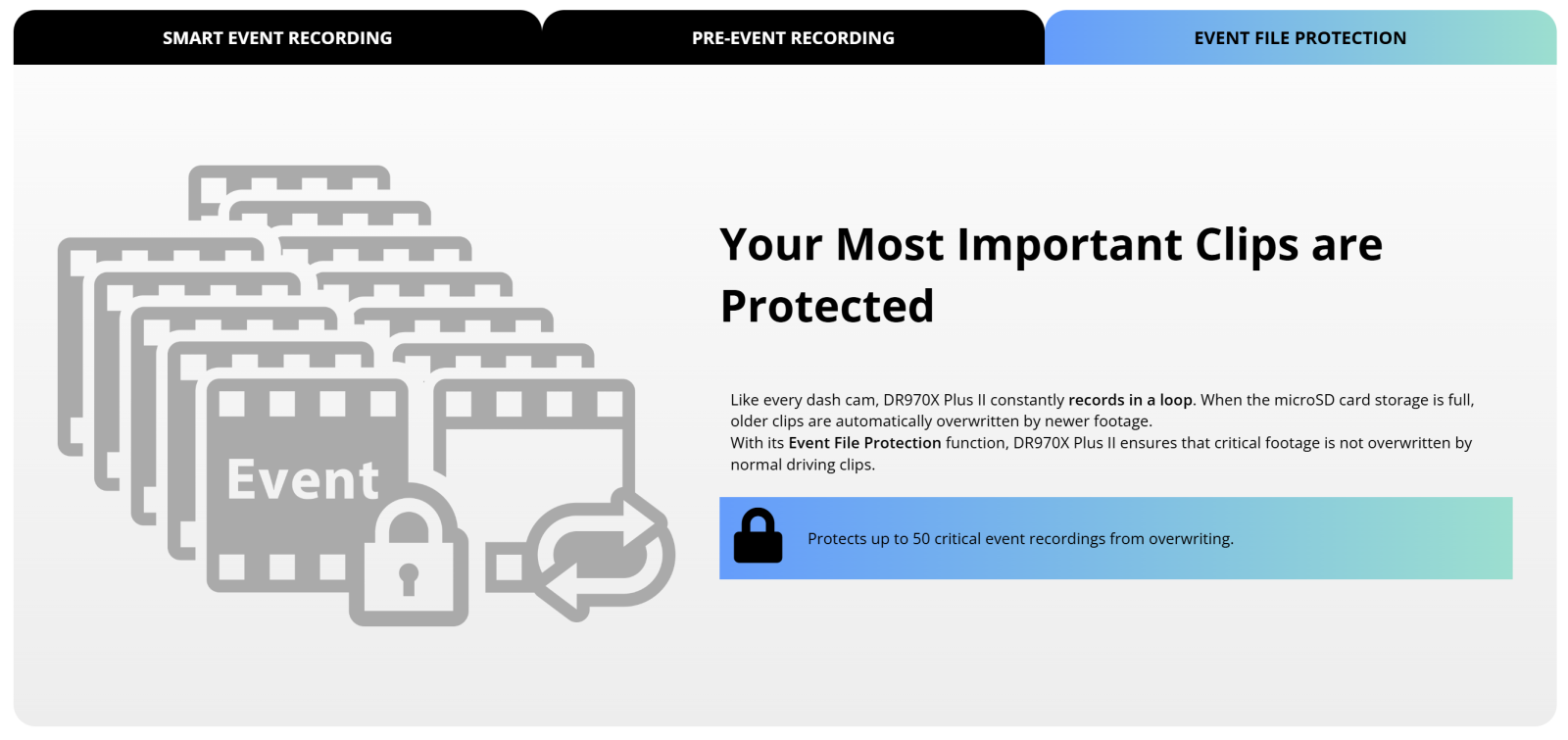Click the bold 'records in a loop' text
Image resolution: width=1568 pixels, height=740 pixels.
point(1130,400)
